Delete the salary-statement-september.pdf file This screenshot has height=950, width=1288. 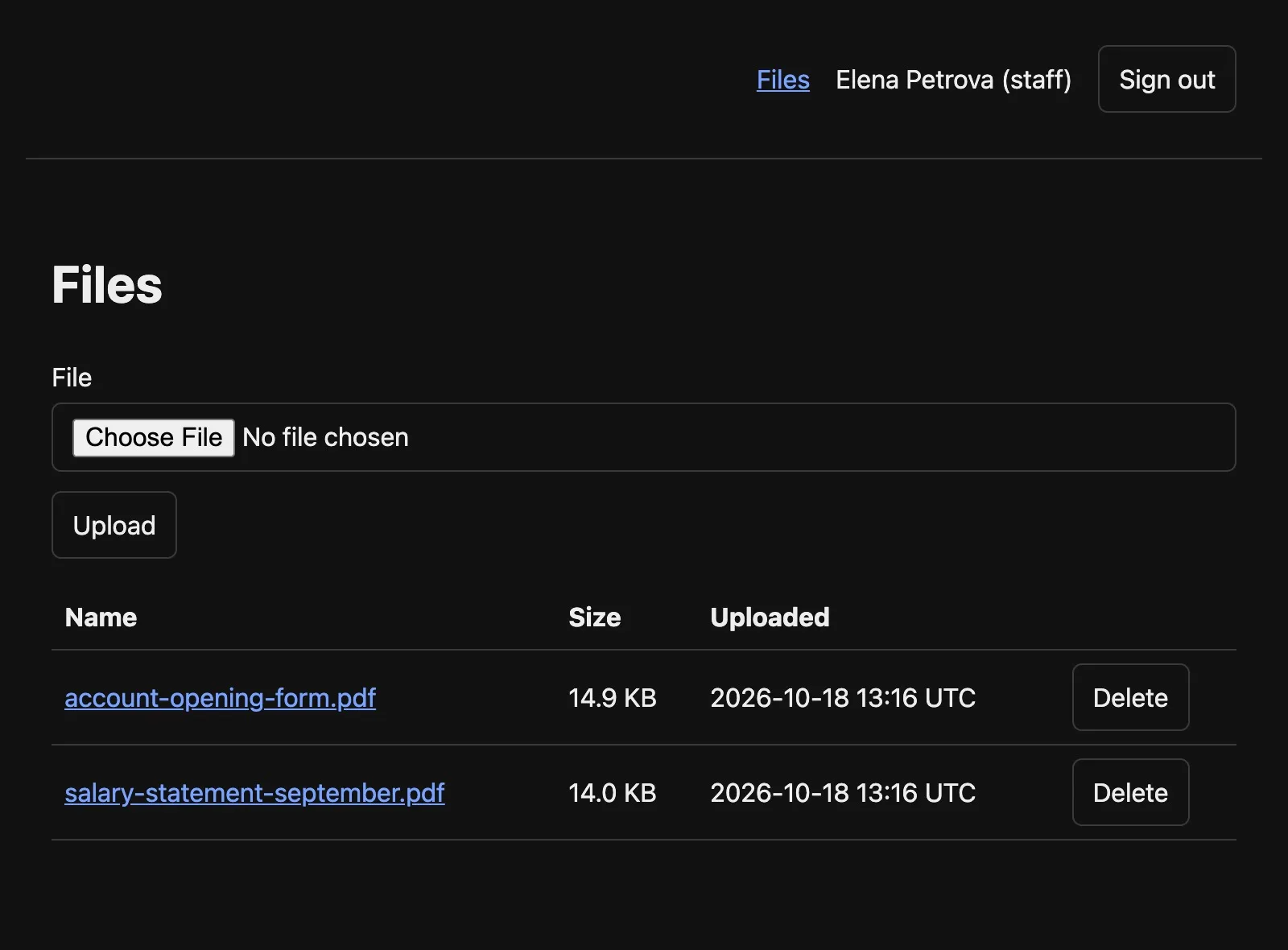(x=1130, y=792)
